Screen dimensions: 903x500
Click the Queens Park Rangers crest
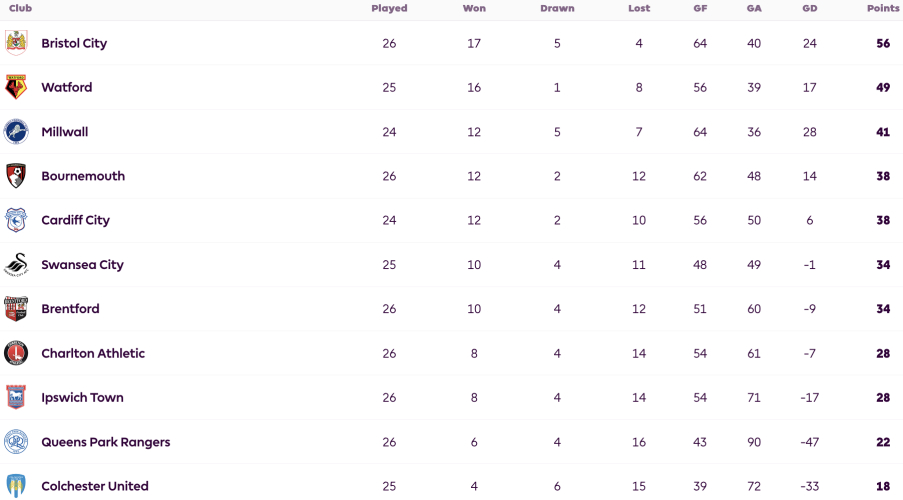pyautogui.click(x=16, y=442)
